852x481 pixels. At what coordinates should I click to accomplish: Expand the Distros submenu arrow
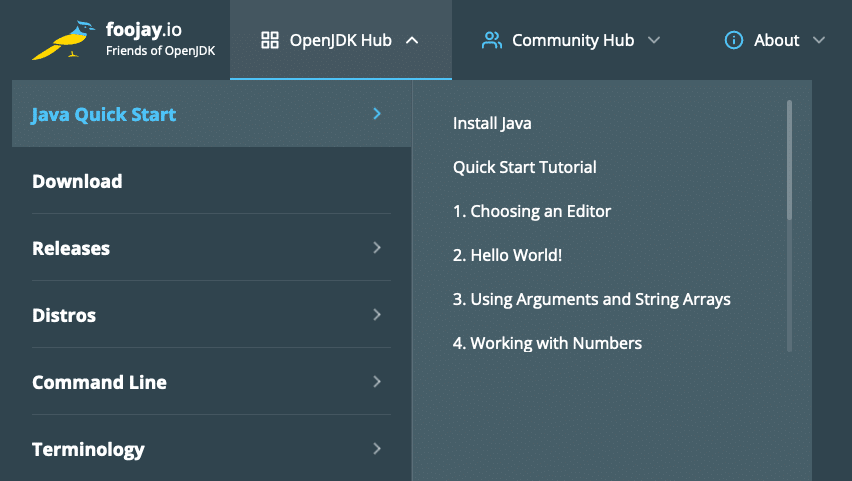pos(377,314)
